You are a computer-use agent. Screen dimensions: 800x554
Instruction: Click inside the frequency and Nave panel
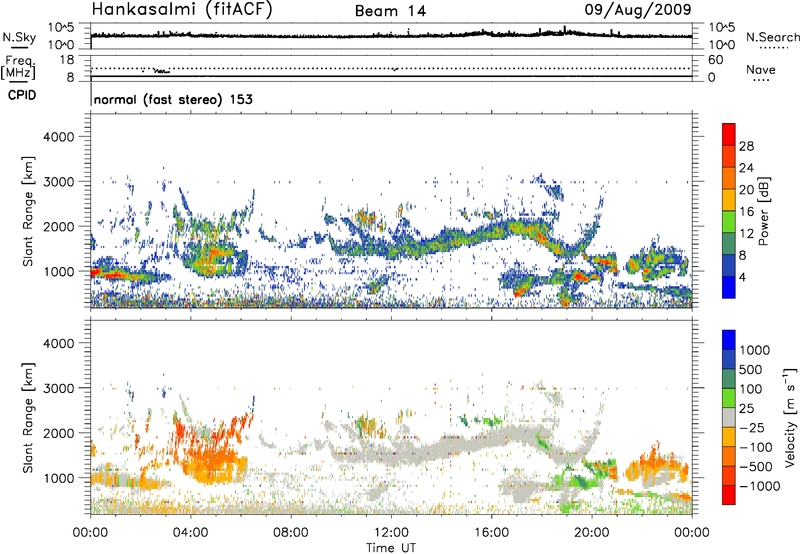tap(391, 68)
